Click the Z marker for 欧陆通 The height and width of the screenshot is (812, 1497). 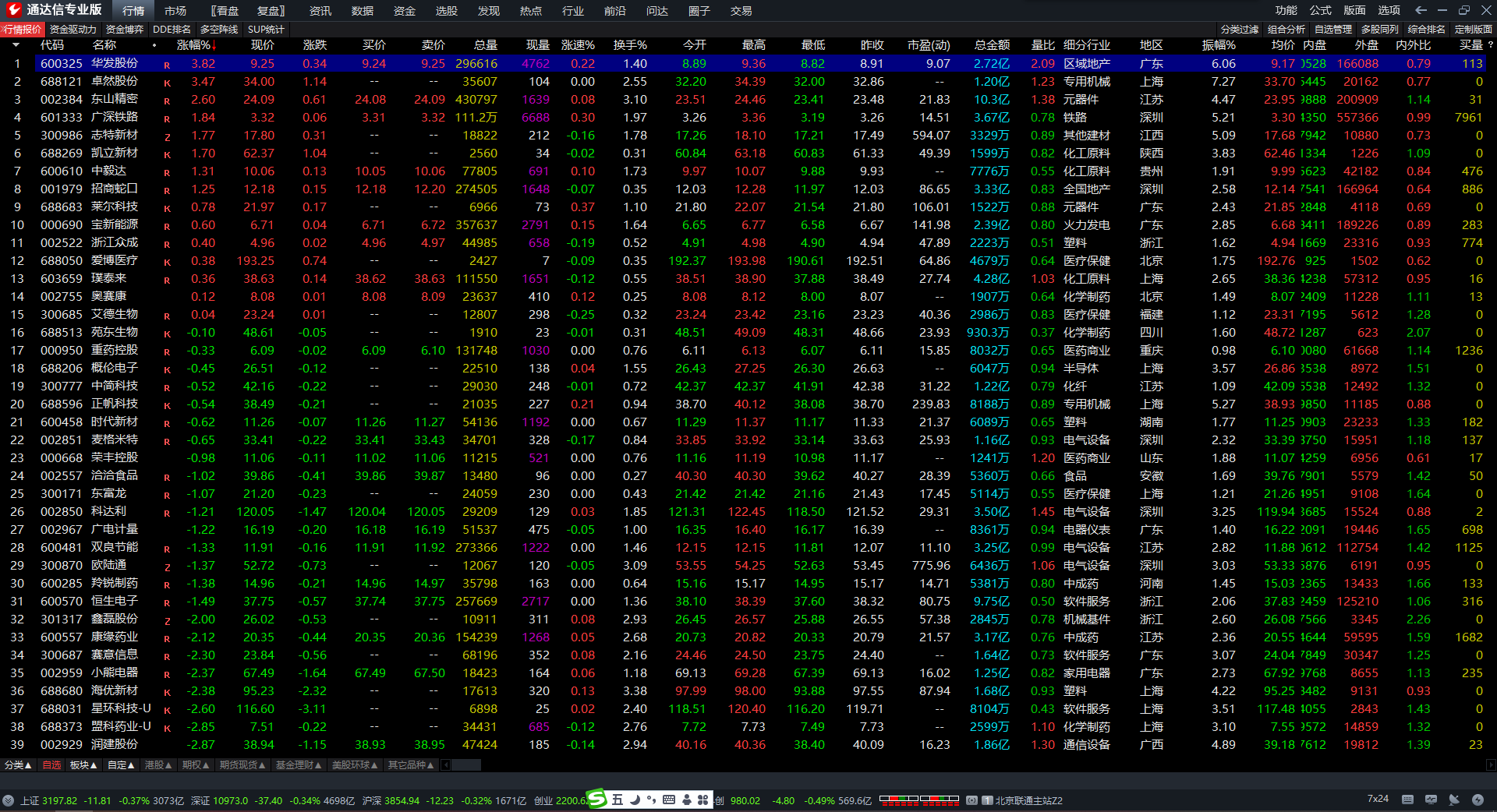(167, 567)
